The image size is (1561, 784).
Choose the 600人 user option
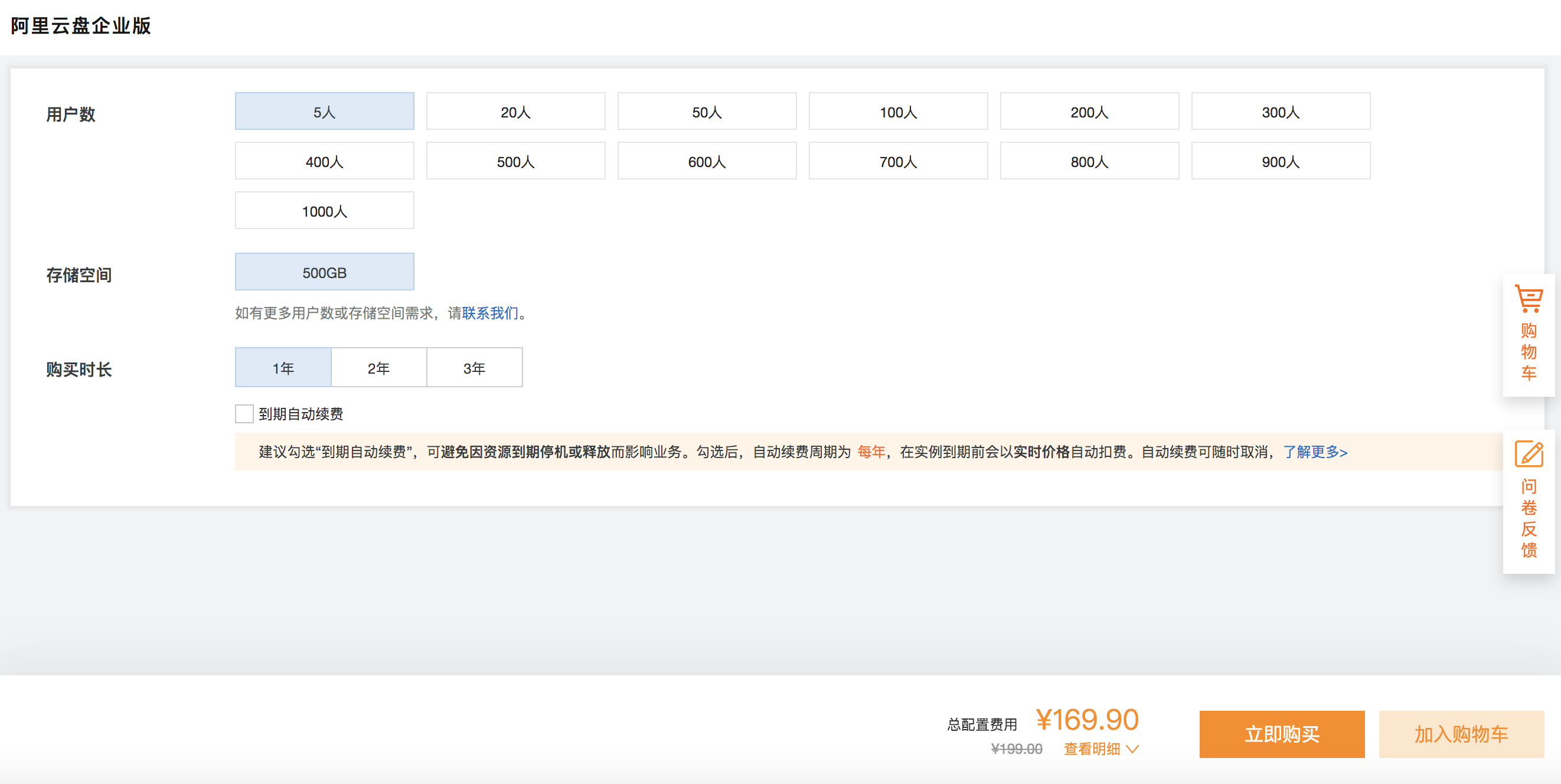(707, 161)
